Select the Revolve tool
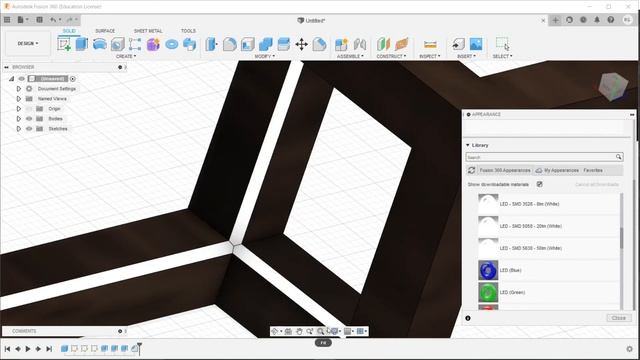 [100, 44]
